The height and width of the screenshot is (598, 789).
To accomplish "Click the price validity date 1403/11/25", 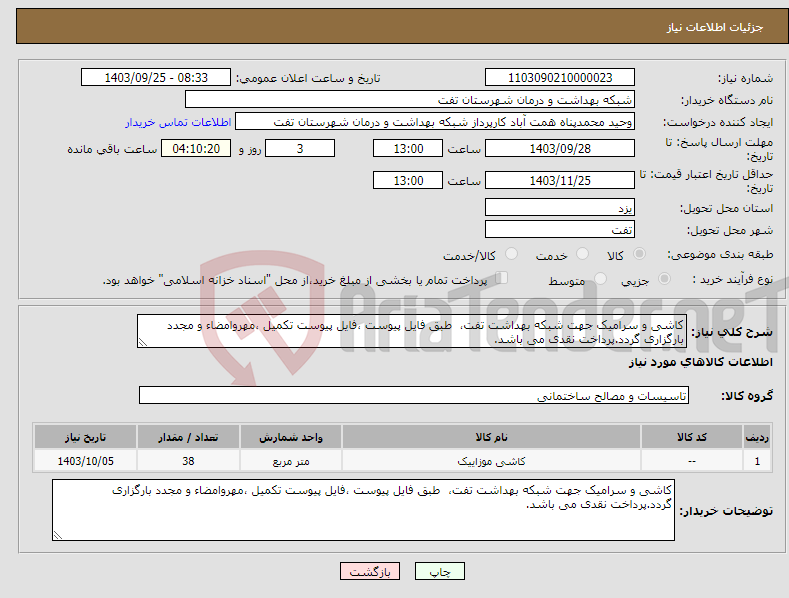I will 560,180.
